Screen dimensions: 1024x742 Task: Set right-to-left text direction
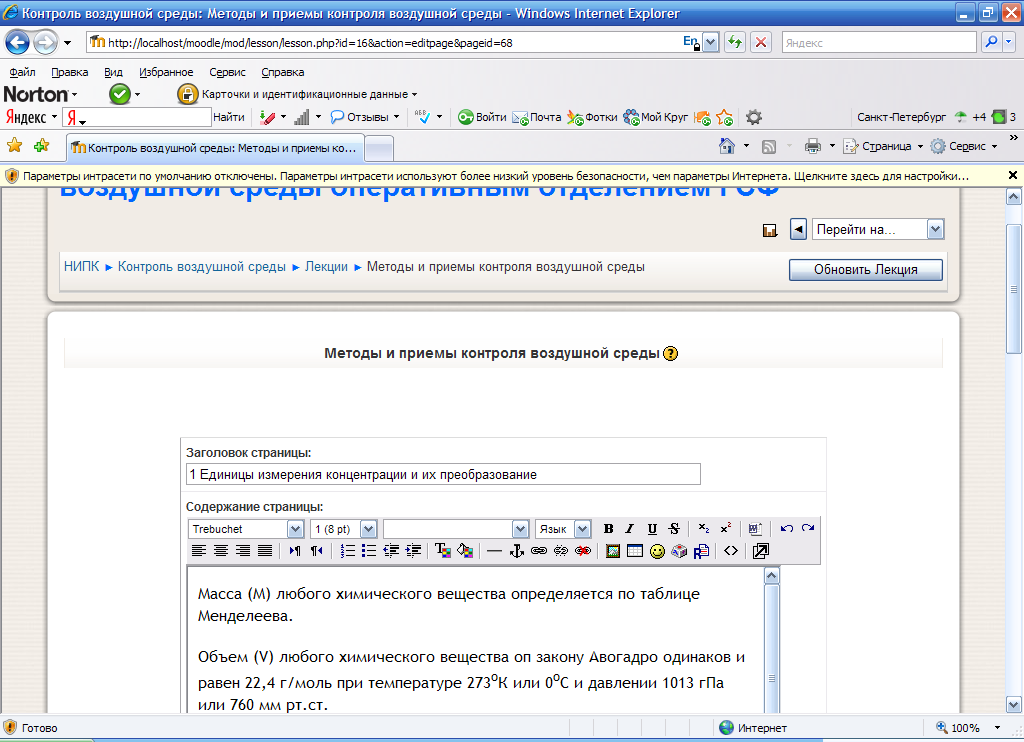(x=317, y=551)
